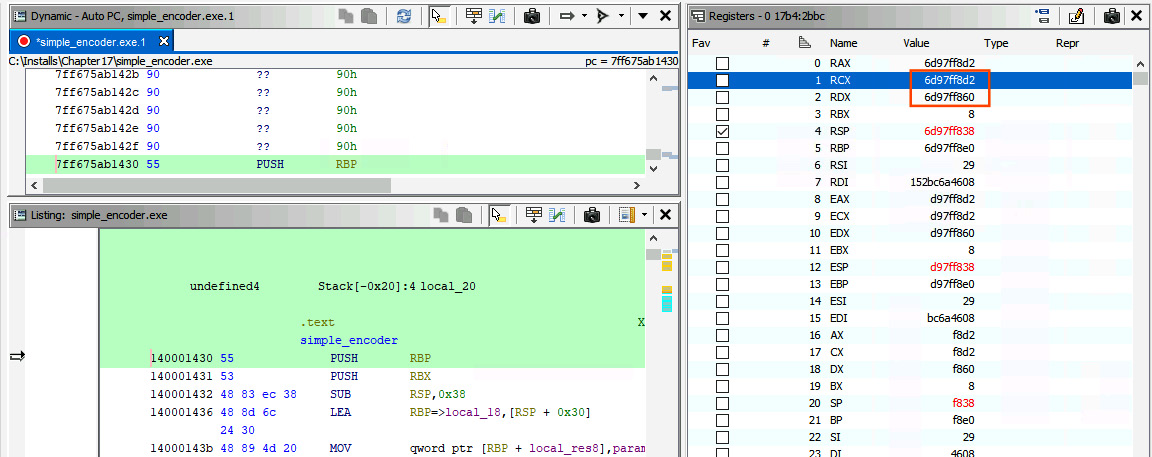Sort registers by the Name column header
The width and height of the screenshot is (1152, 457).
[843, 43]
